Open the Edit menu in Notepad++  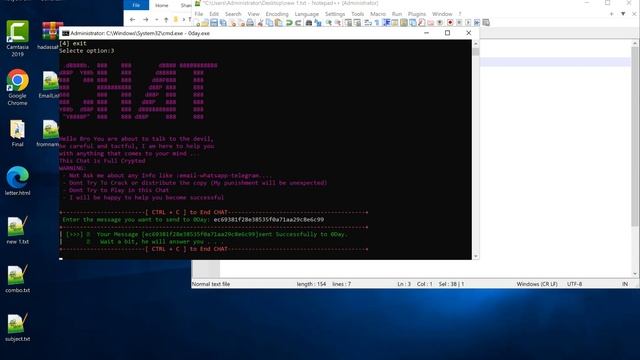(x=214, y=14)
